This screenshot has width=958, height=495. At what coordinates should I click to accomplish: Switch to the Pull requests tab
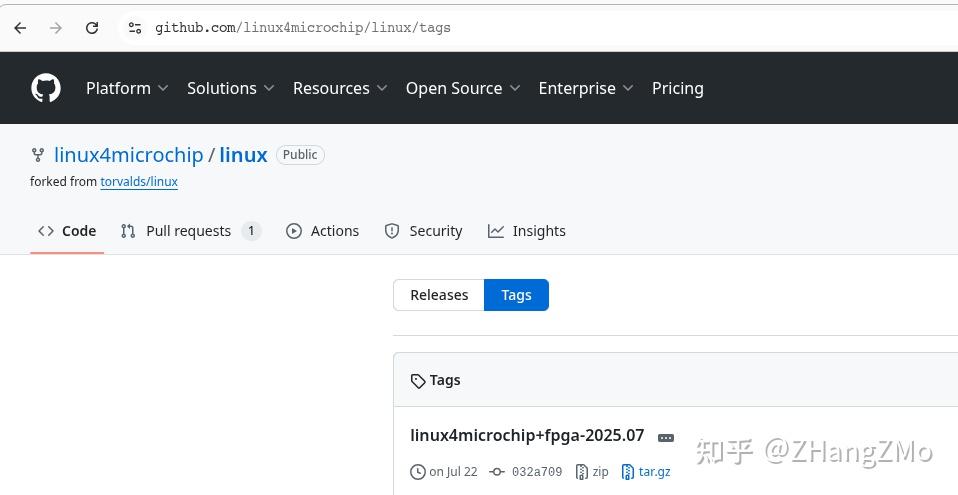tap(190, 231)
